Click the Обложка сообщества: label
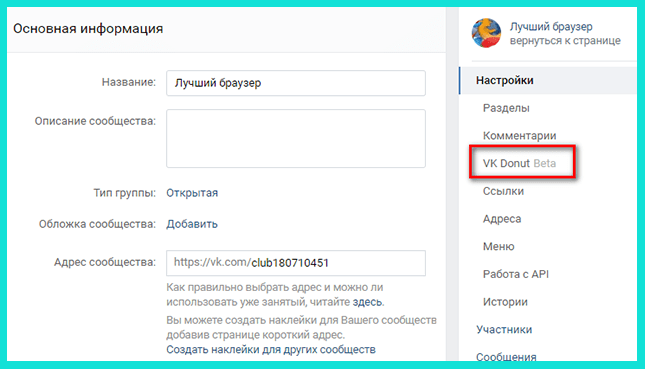The image size is (645, 369). [97, 224]
